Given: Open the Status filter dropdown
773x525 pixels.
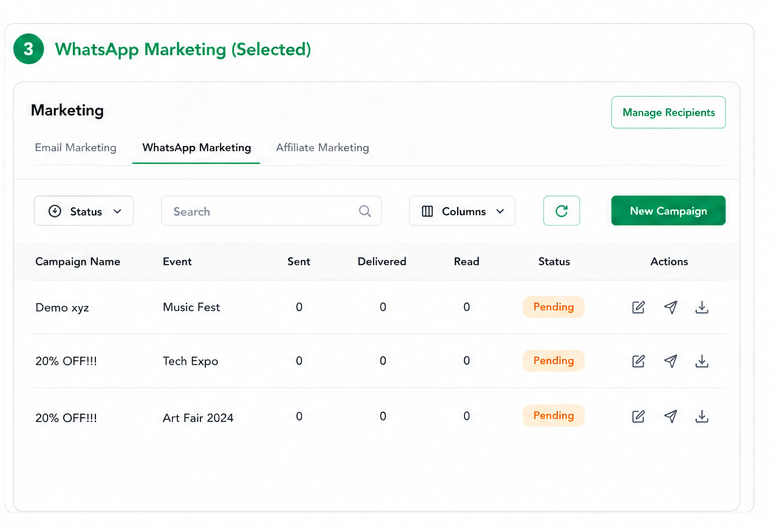Looking at the screenshot, I should point(84,211).
